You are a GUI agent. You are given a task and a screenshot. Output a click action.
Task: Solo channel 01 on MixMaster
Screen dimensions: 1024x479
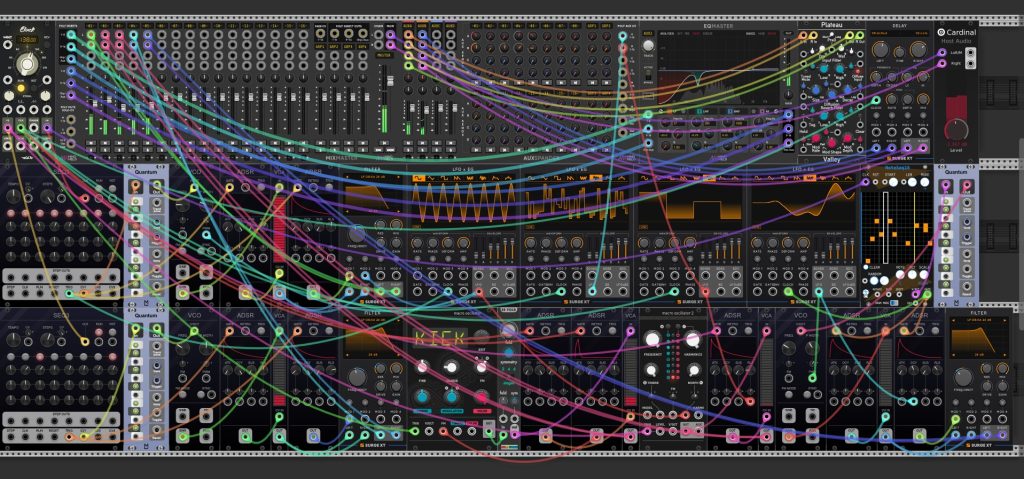[90, 150]
